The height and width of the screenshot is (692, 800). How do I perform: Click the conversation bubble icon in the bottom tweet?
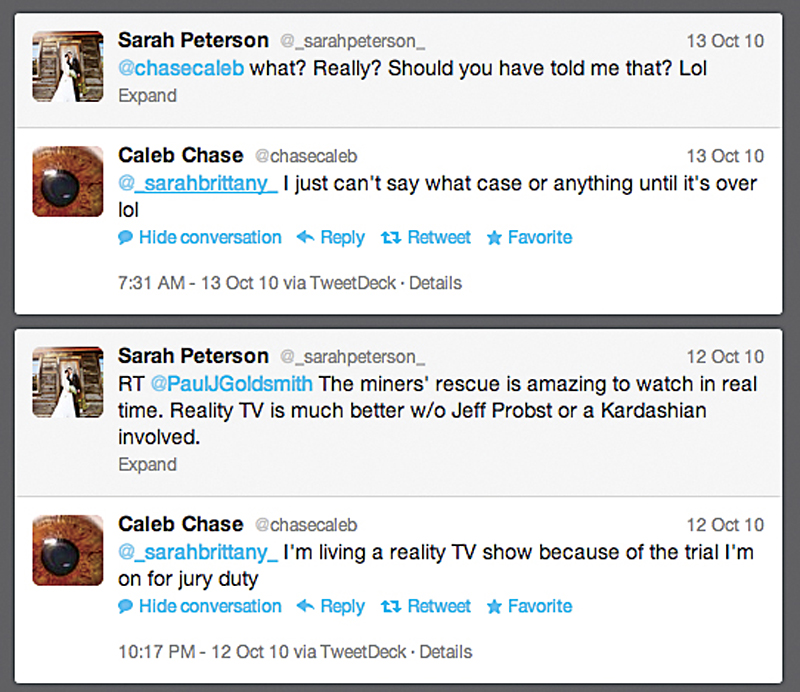pos(125,606)
